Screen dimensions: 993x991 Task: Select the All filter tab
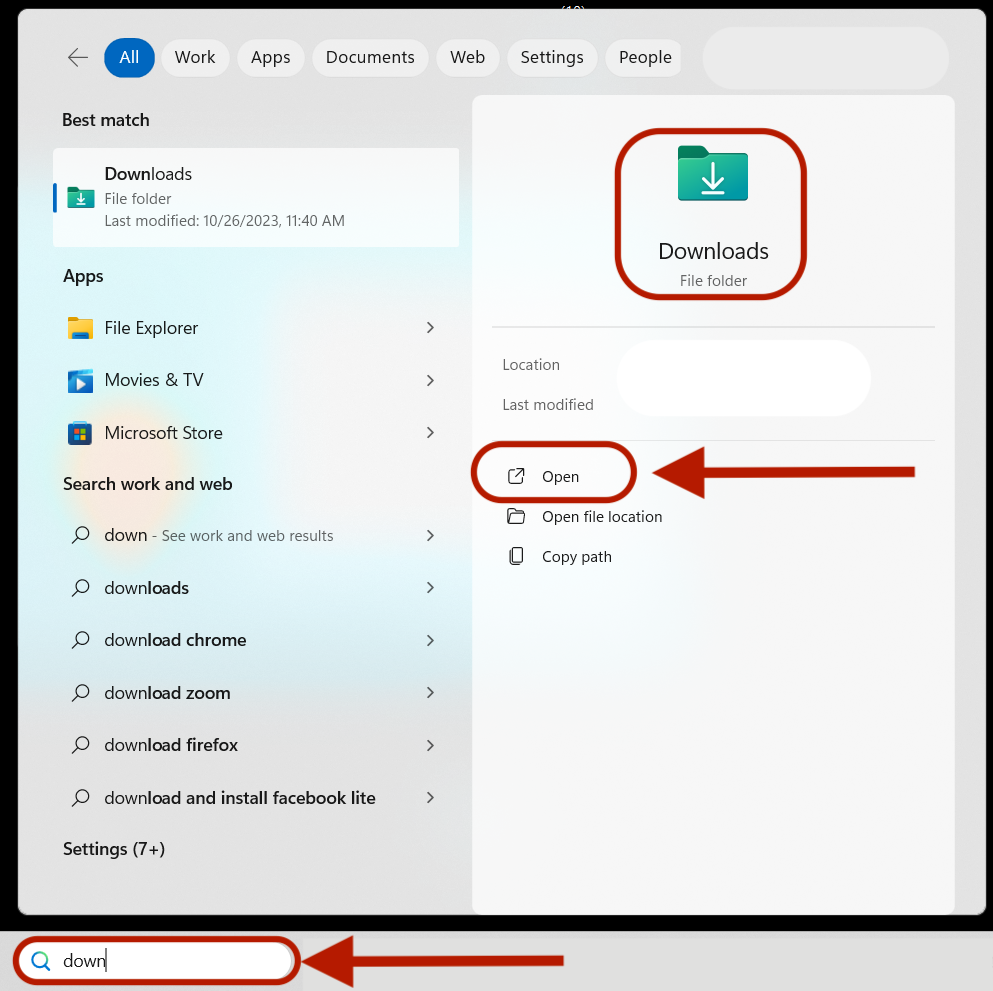129,58
